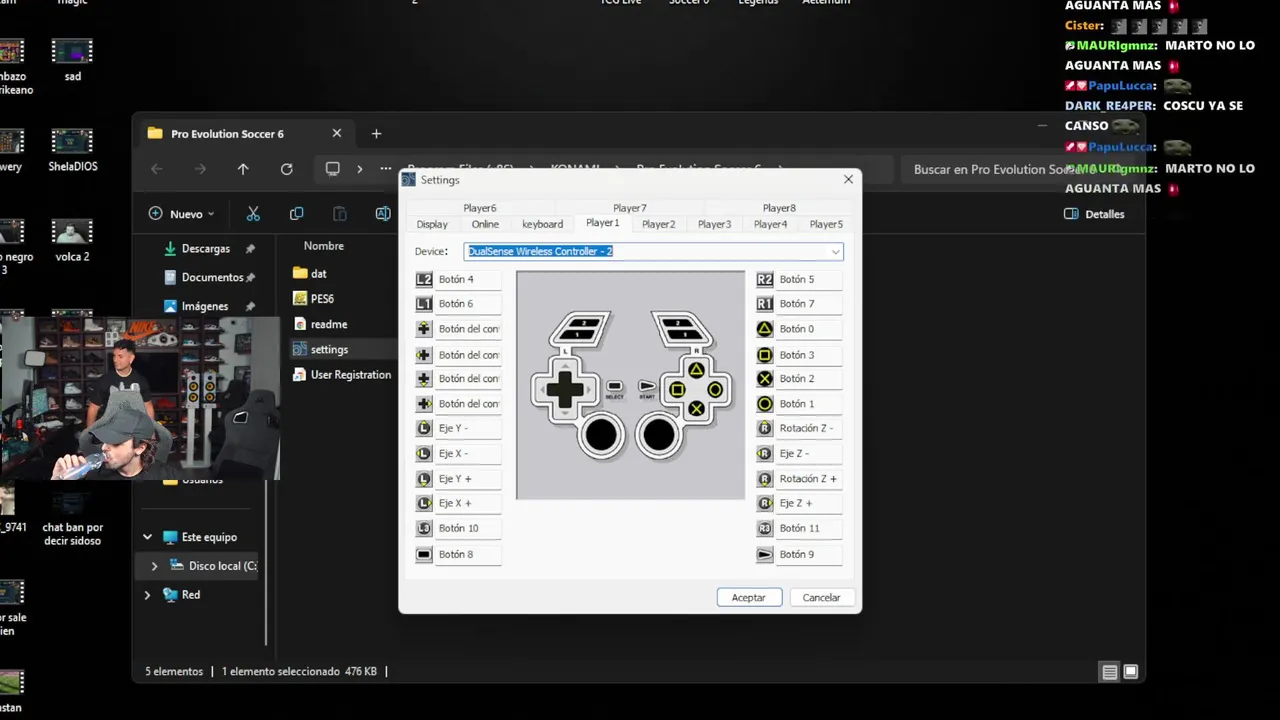Switch to the Player6 tab
This screenshot has height=720, width=1280.
coord(479,208)
